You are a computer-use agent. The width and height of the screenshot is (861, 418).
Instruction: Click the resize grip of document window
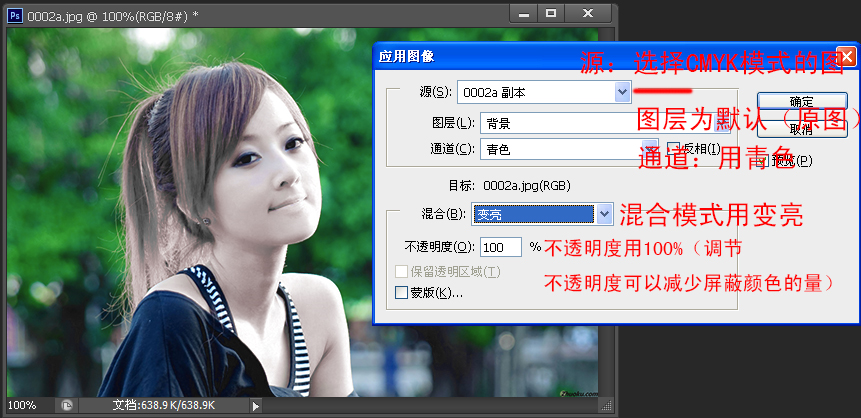pos(607,406)
